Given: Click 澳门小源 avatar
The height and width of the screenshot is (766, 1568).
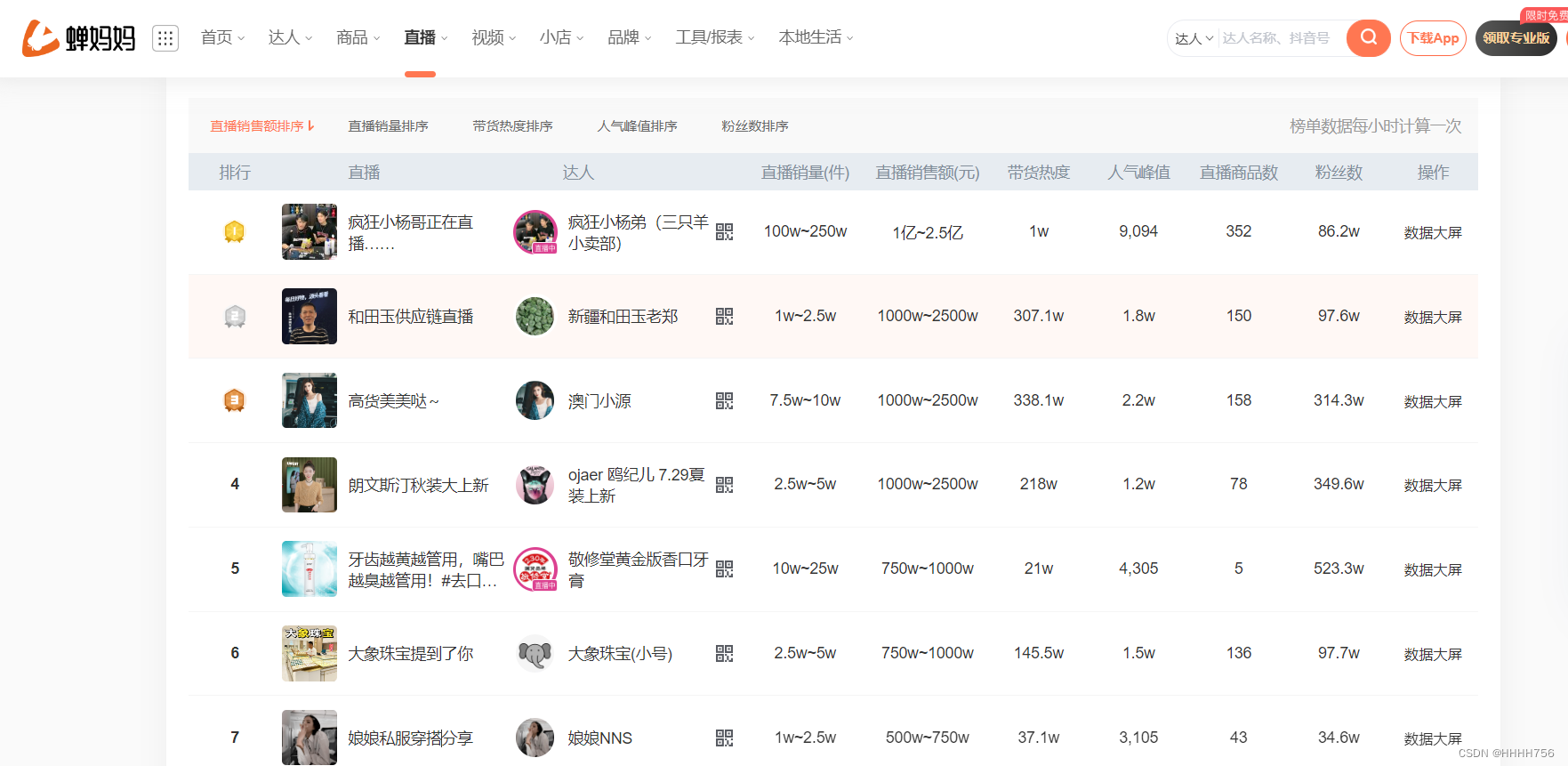Looking at the screenshot, I should tap(535, 400).
